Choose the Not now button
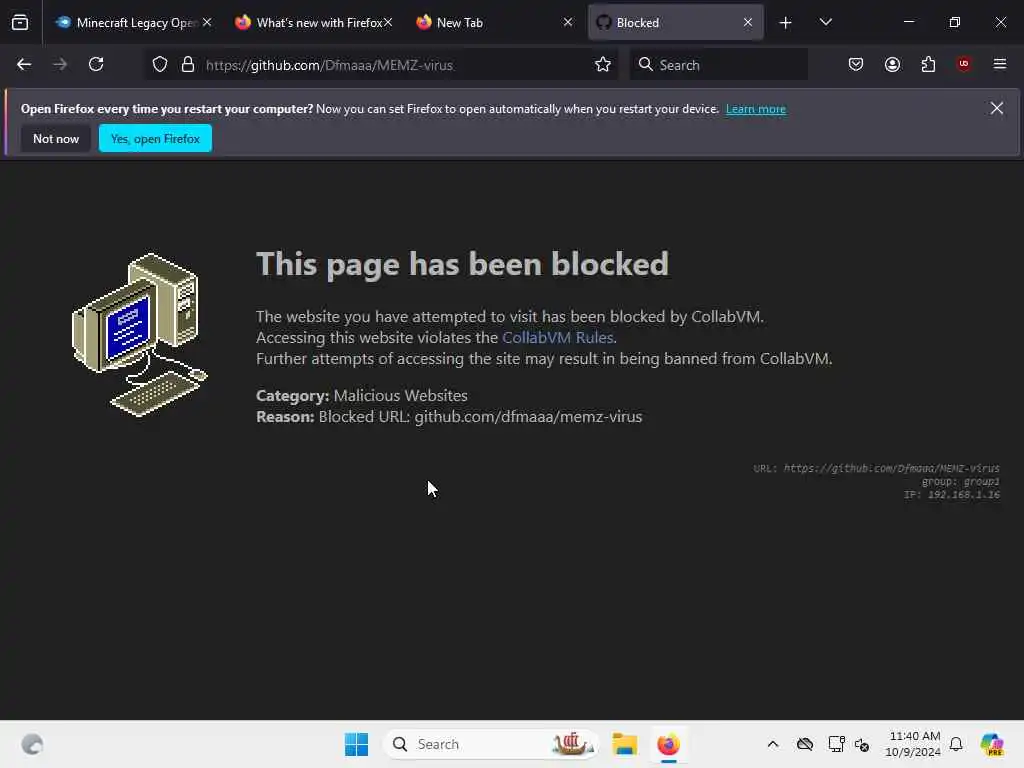This screenshot has height=768, width=1024. (x=56, y=138)
